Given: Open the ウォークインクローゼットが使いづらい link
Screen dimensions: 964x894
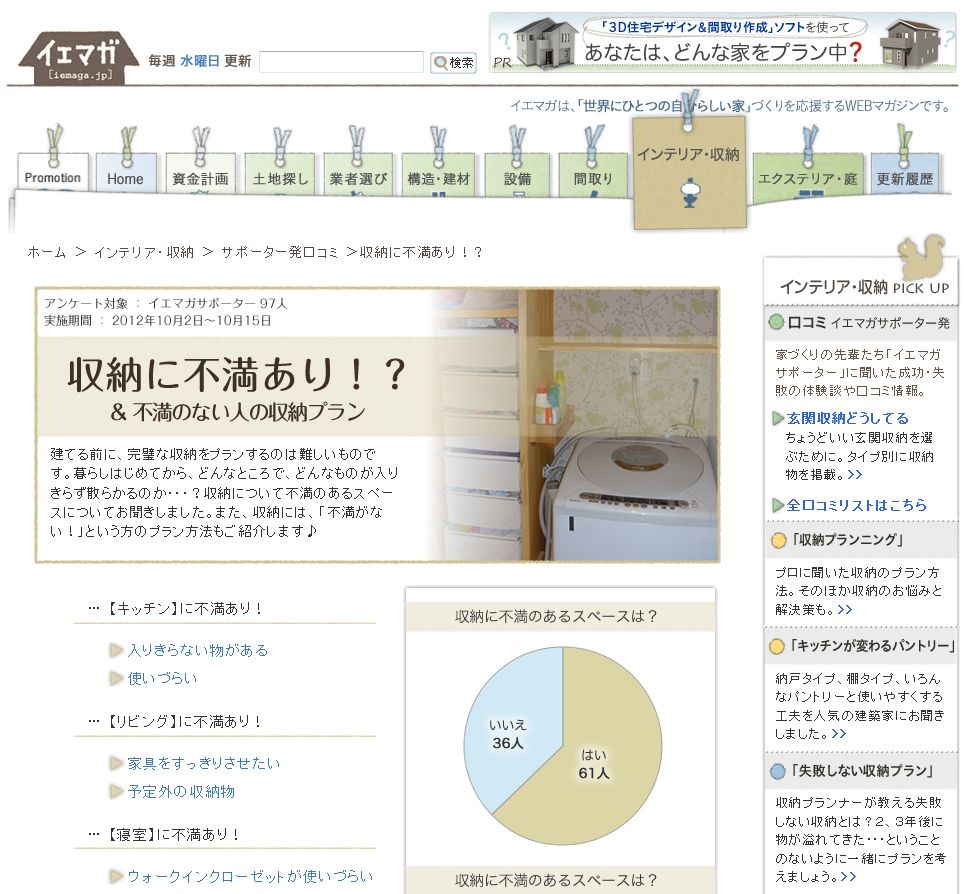Looking at the screenshot, I should [x=250, y=876].
